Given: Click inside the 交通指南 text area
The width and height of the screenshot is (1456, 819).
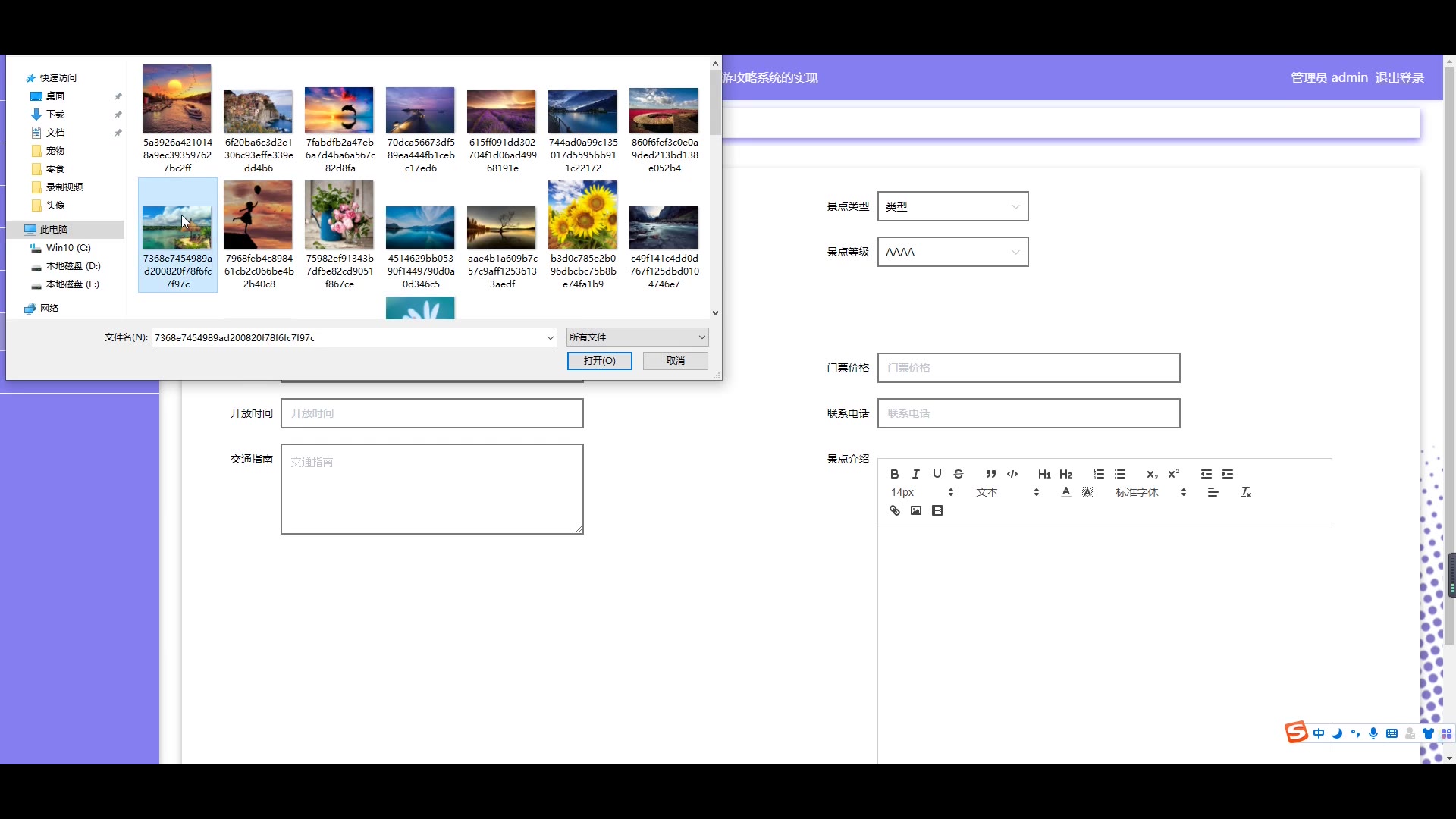Looking at the screenshot, I should tap(431, 489).
